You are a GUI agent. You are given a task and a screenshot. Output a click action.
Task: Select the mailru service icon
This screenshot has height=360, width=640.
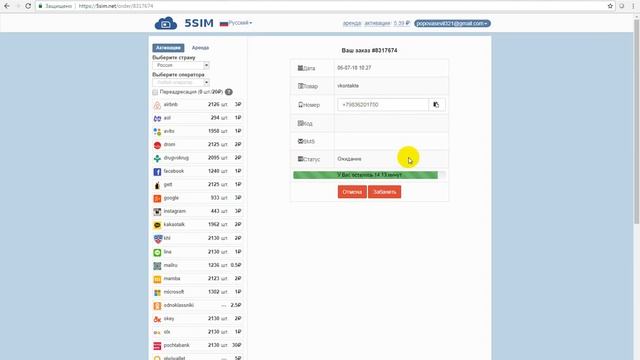point(157,266)
